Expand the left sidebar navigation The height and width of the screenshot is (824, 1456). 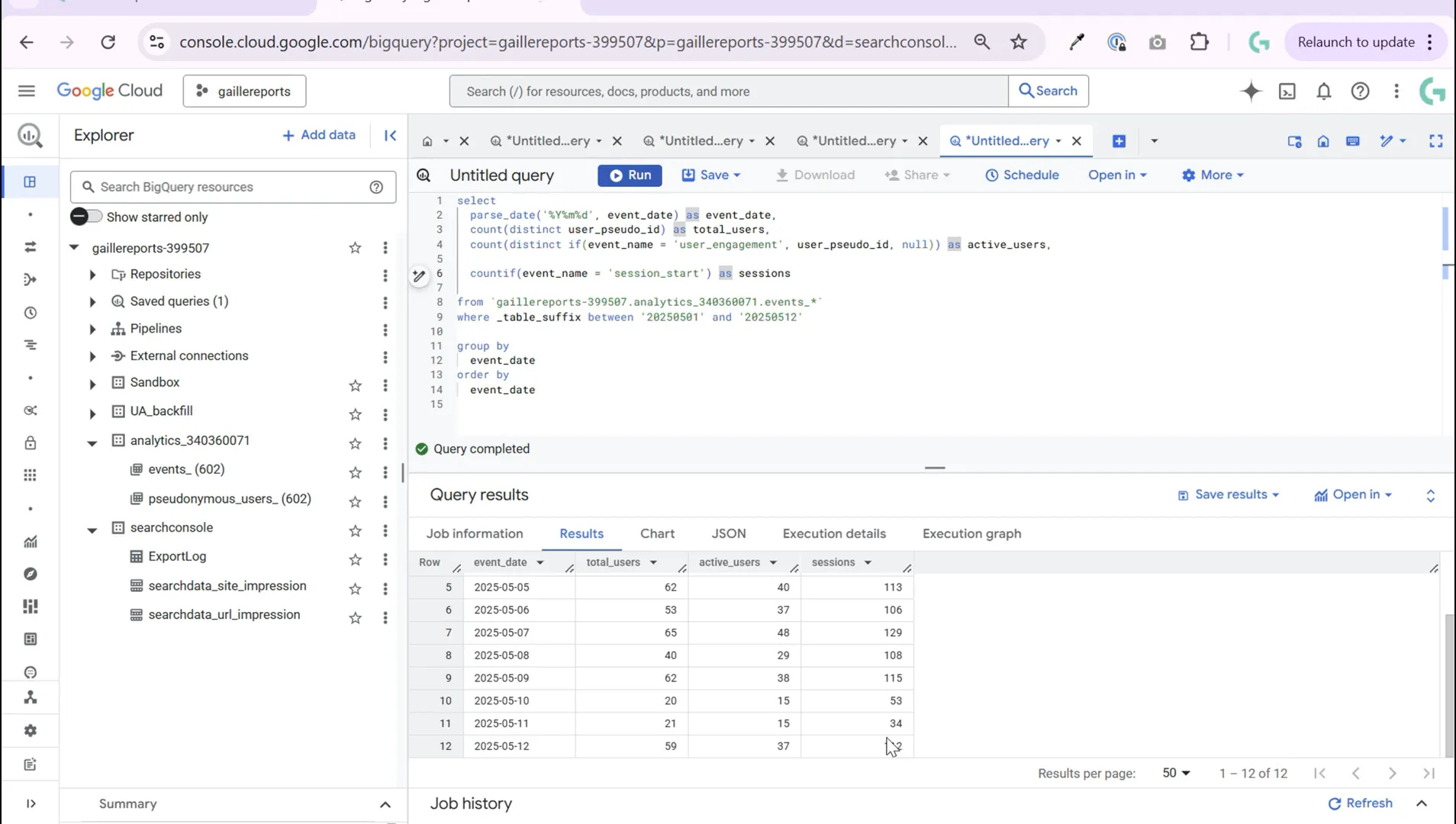30,803
